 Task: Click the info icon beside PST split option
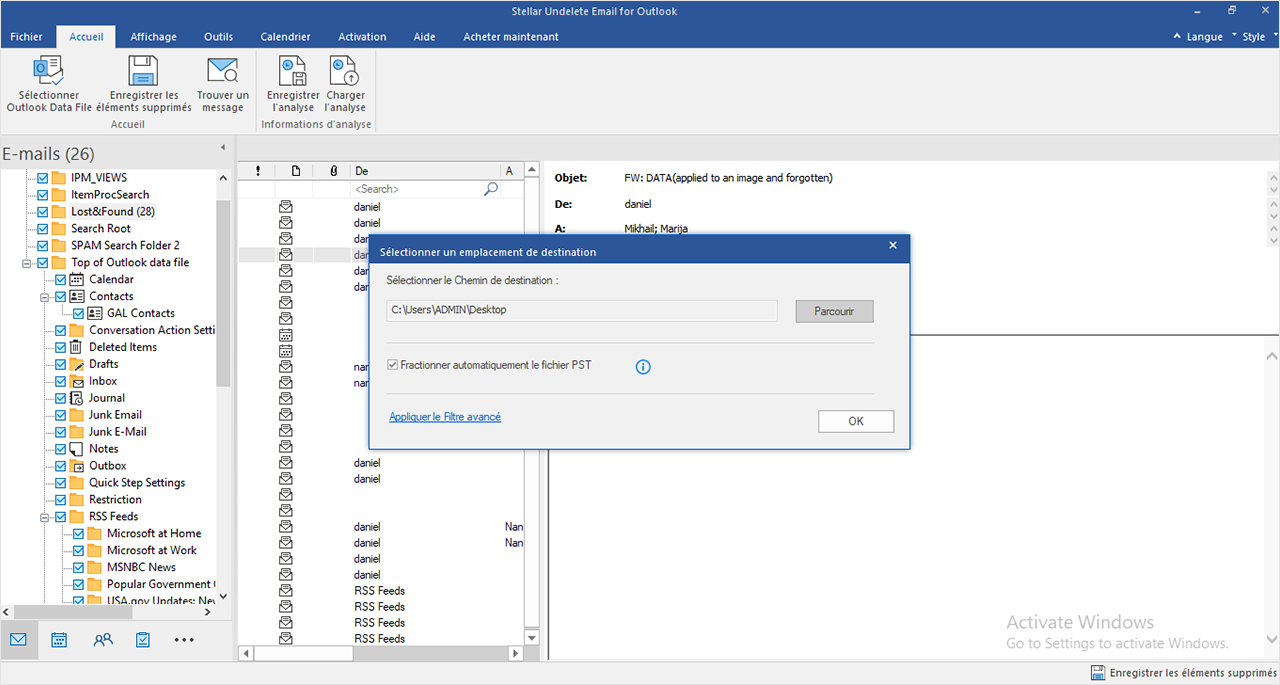643,367
